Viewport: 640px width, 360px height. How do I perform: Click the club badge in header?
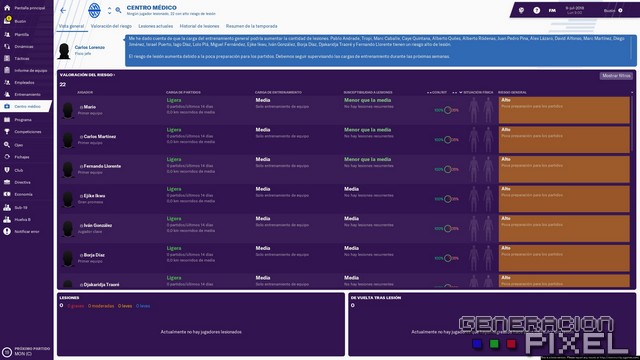pos(94,10)
